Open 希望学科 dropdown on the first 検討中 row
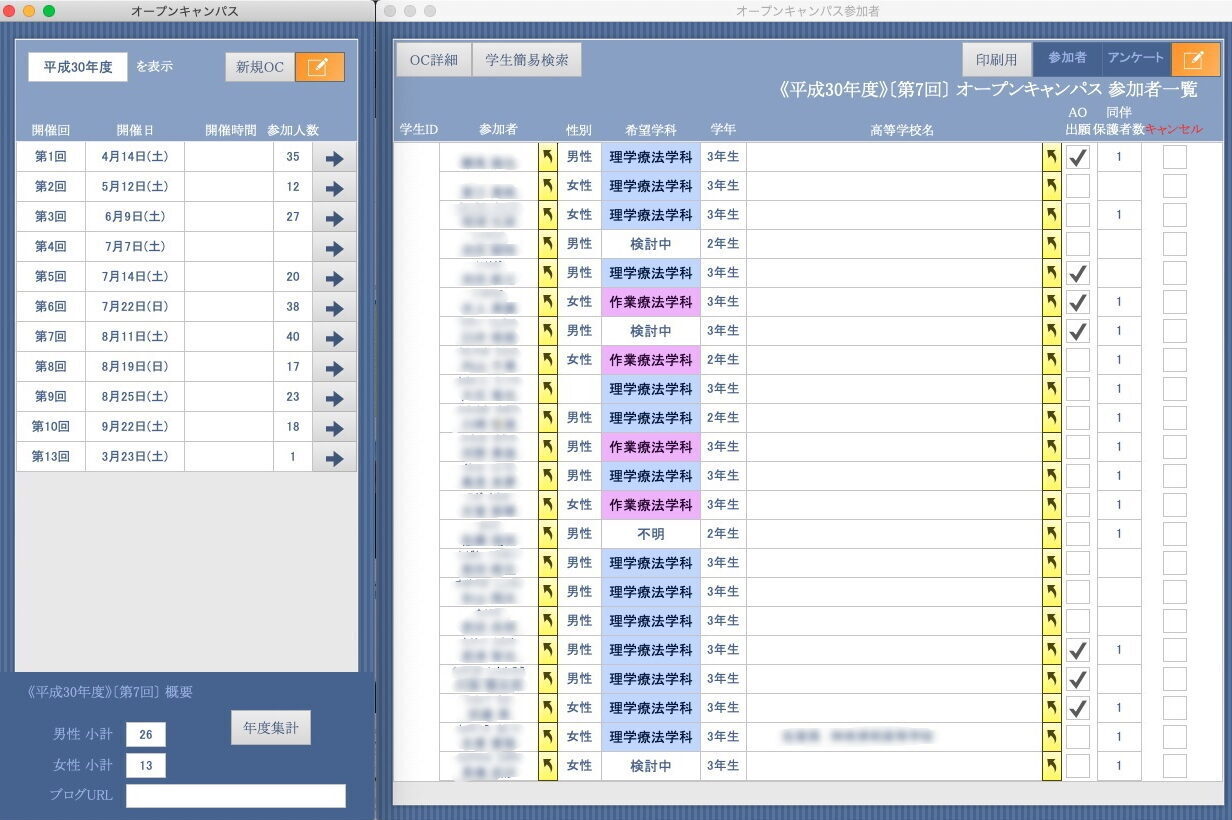The width and height of the screenshot is (1232, 820). 650,244
